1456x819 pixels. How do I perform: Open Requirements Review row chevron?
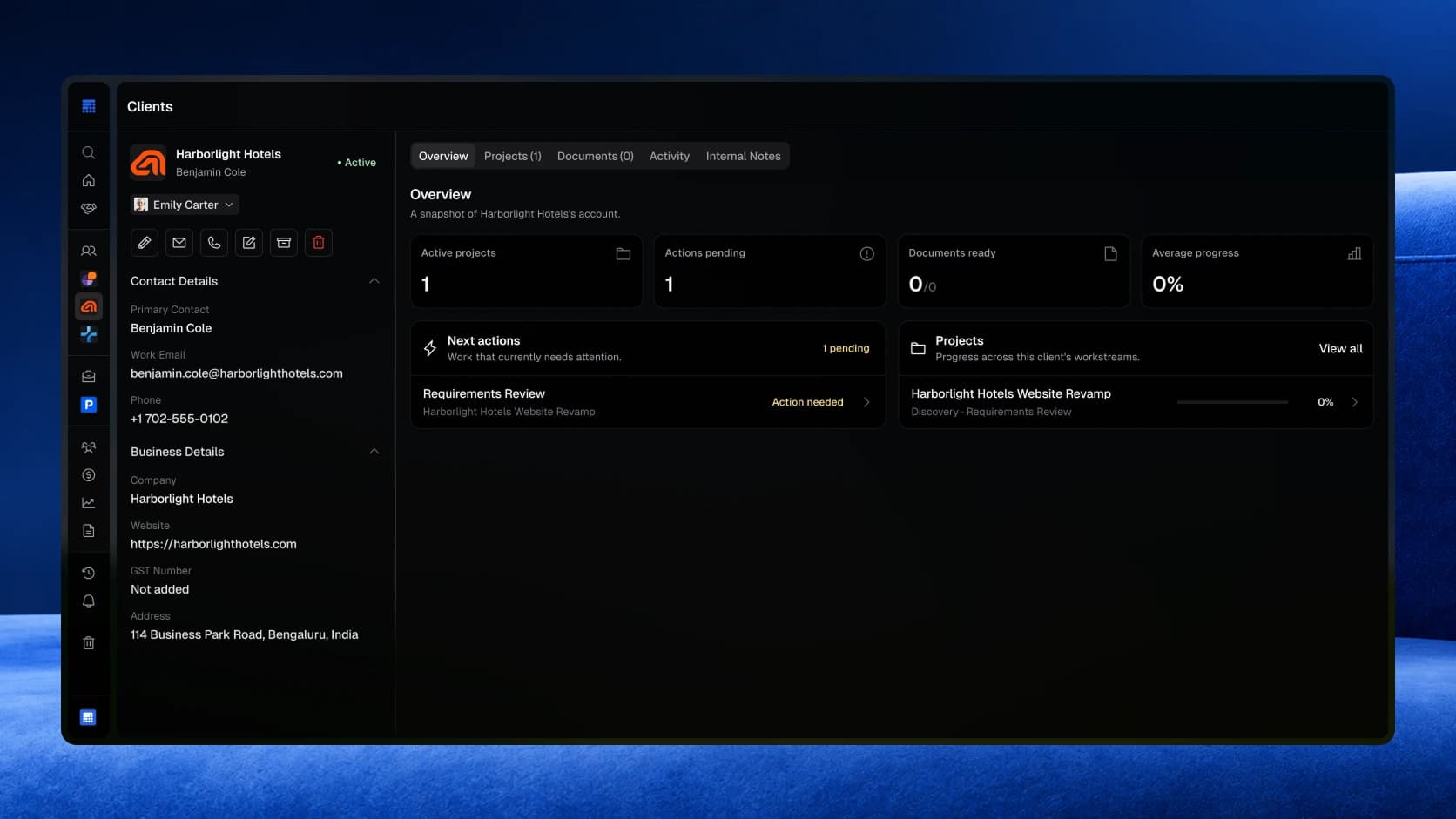coord(866,402)
